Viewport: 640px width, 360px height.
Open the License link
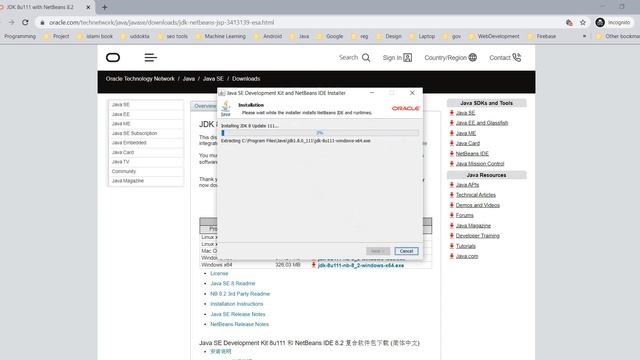pos(219,273)
